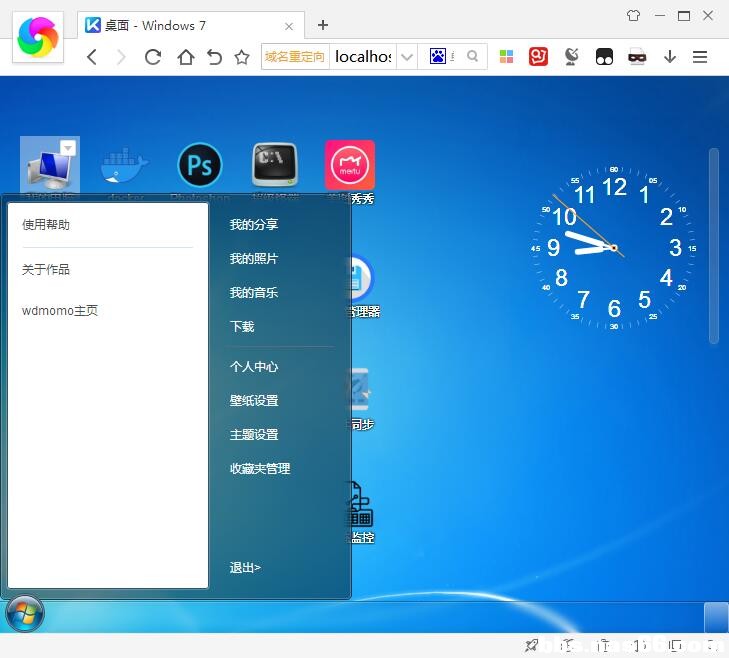
Task: Open 我的照片 in the start menu
Action: [253, 259]
